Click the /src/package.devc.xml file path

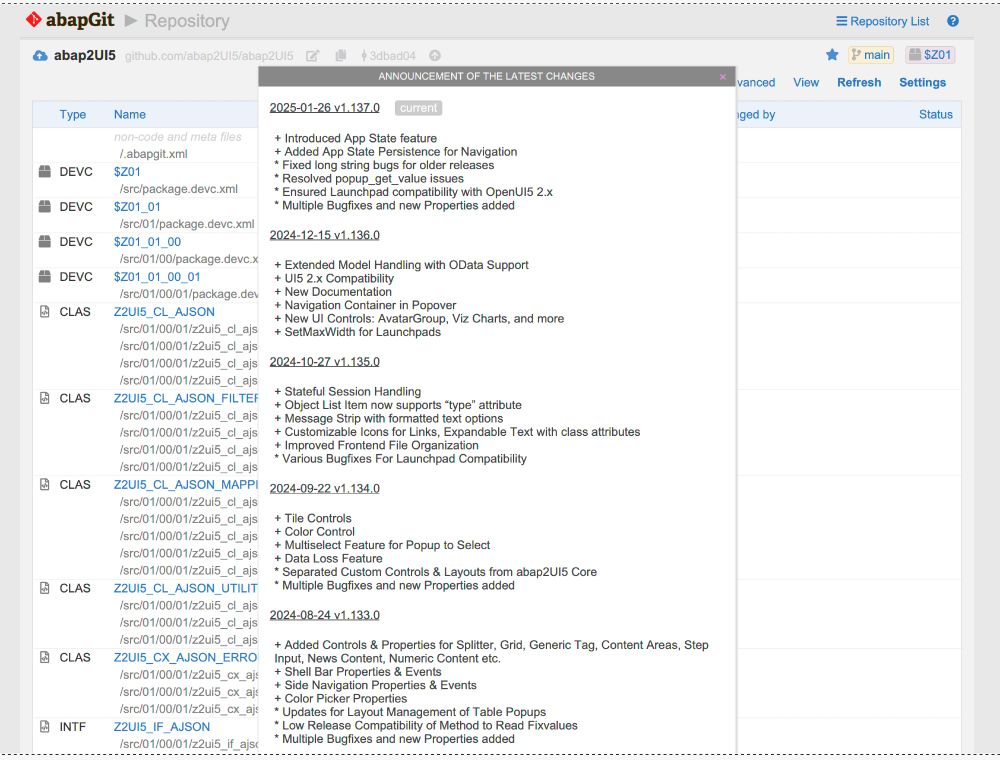(179, 189)
